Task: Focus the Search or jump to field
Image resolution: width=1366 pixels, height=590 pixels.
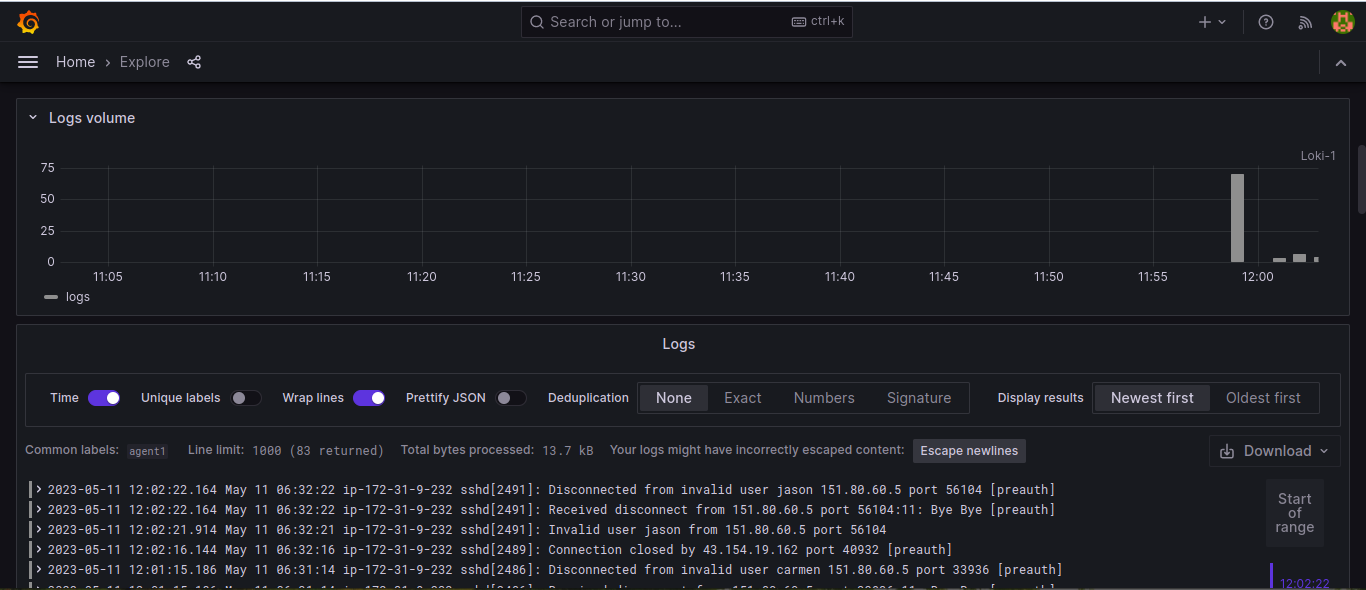Action: coord(687,22)
